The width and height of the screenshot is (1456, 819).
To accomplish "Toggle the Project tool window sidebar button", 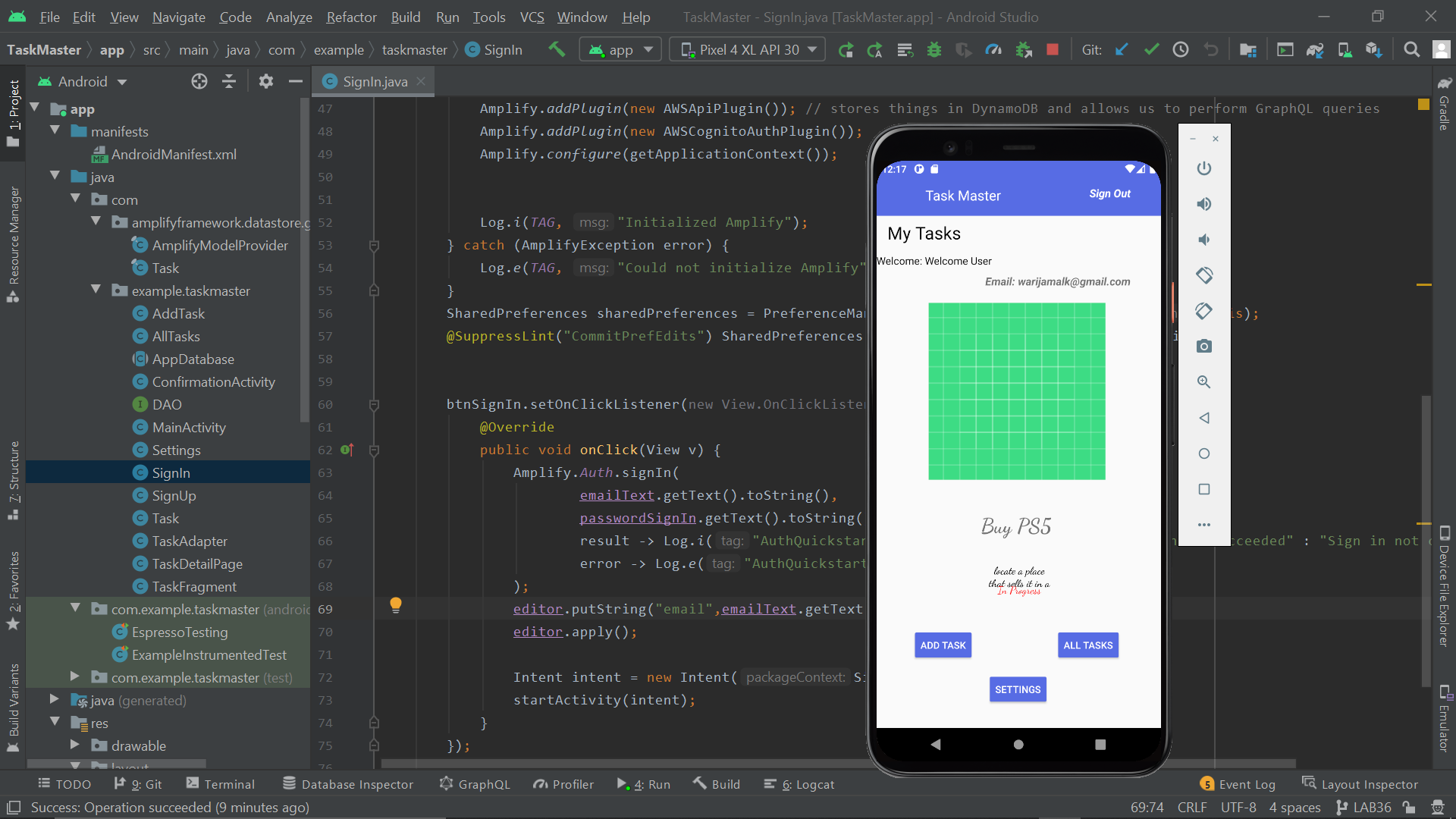I will pos(13,114).
